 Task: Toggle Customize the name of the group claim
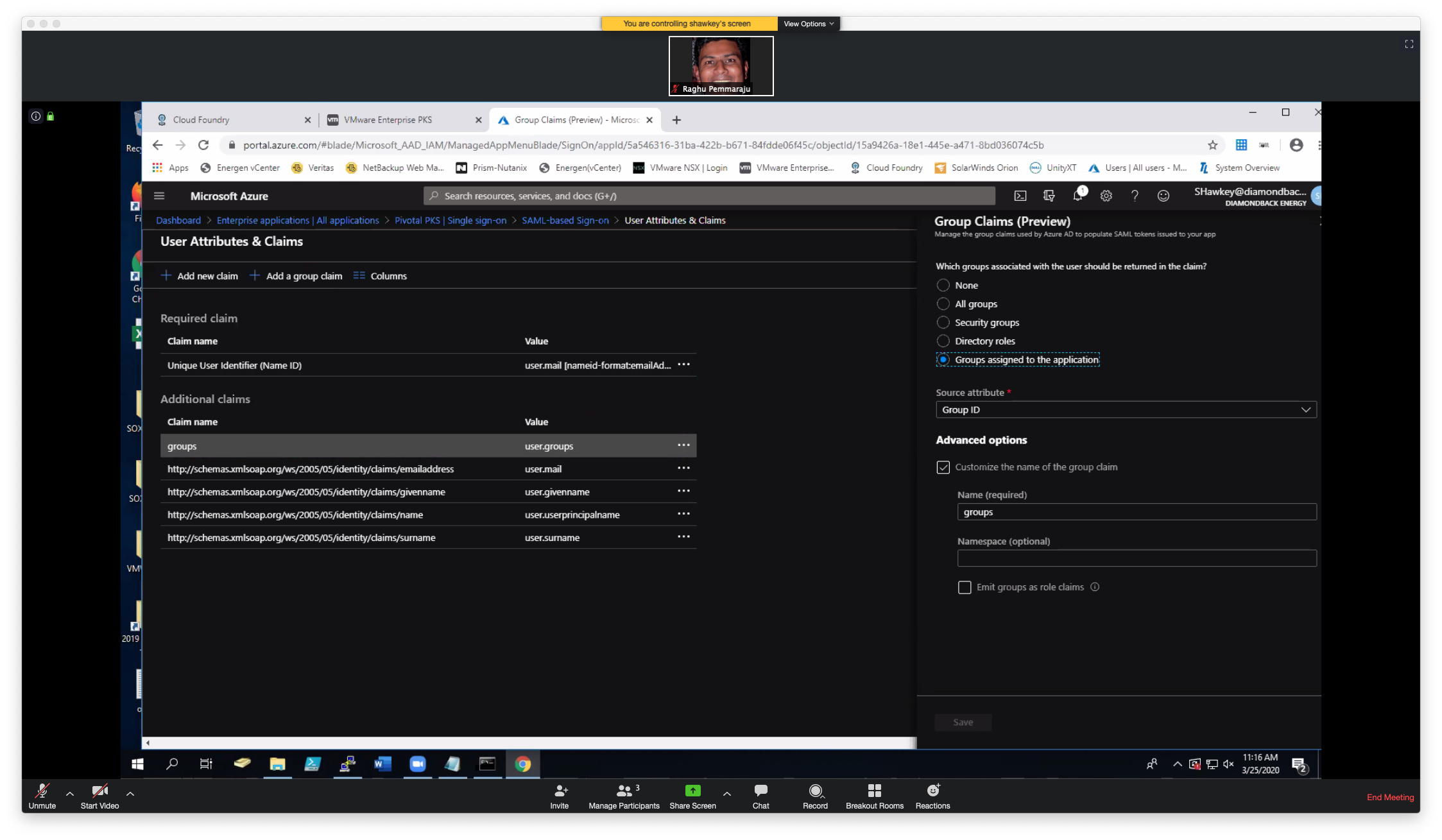[x=943, y=467]
